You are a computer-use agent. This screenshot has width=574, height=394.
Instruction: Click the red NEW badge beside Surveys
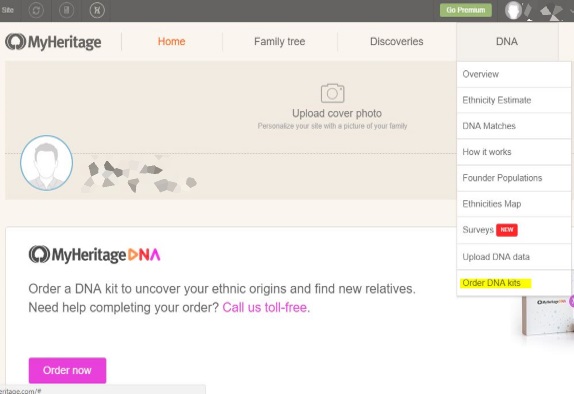pos(507,230)
